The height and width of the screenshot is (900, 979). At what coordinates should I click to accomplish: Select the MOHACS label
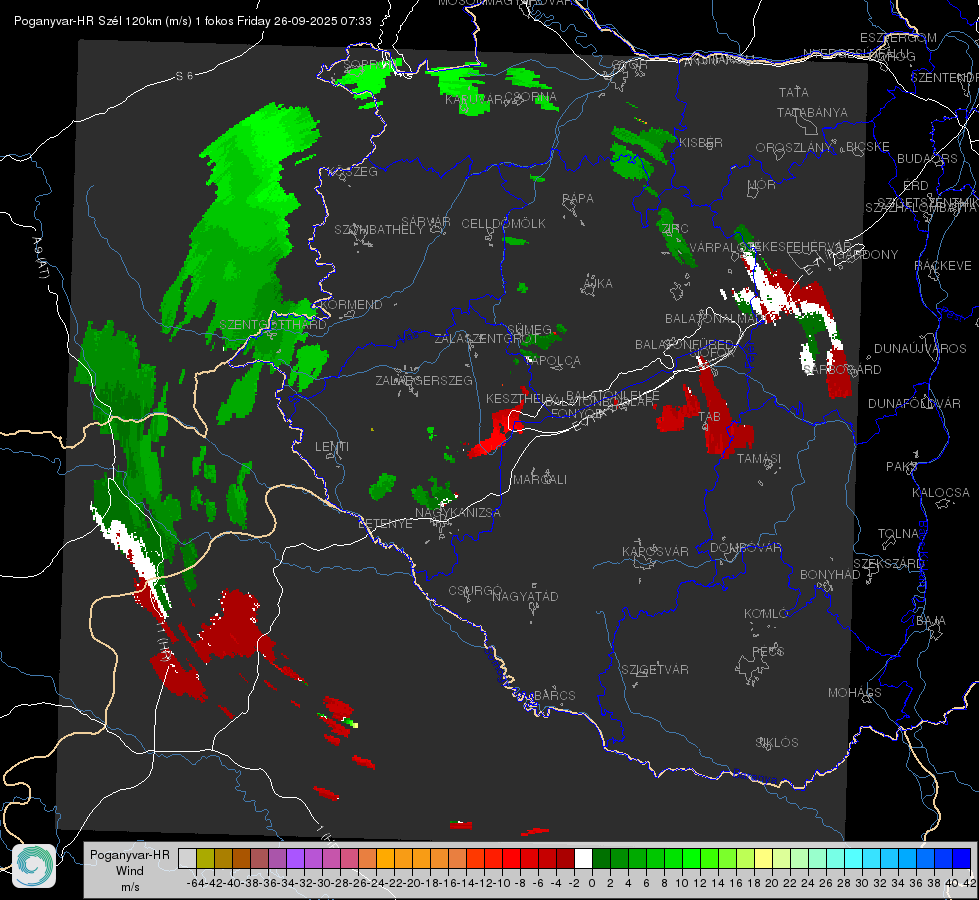tap(855, 693)
